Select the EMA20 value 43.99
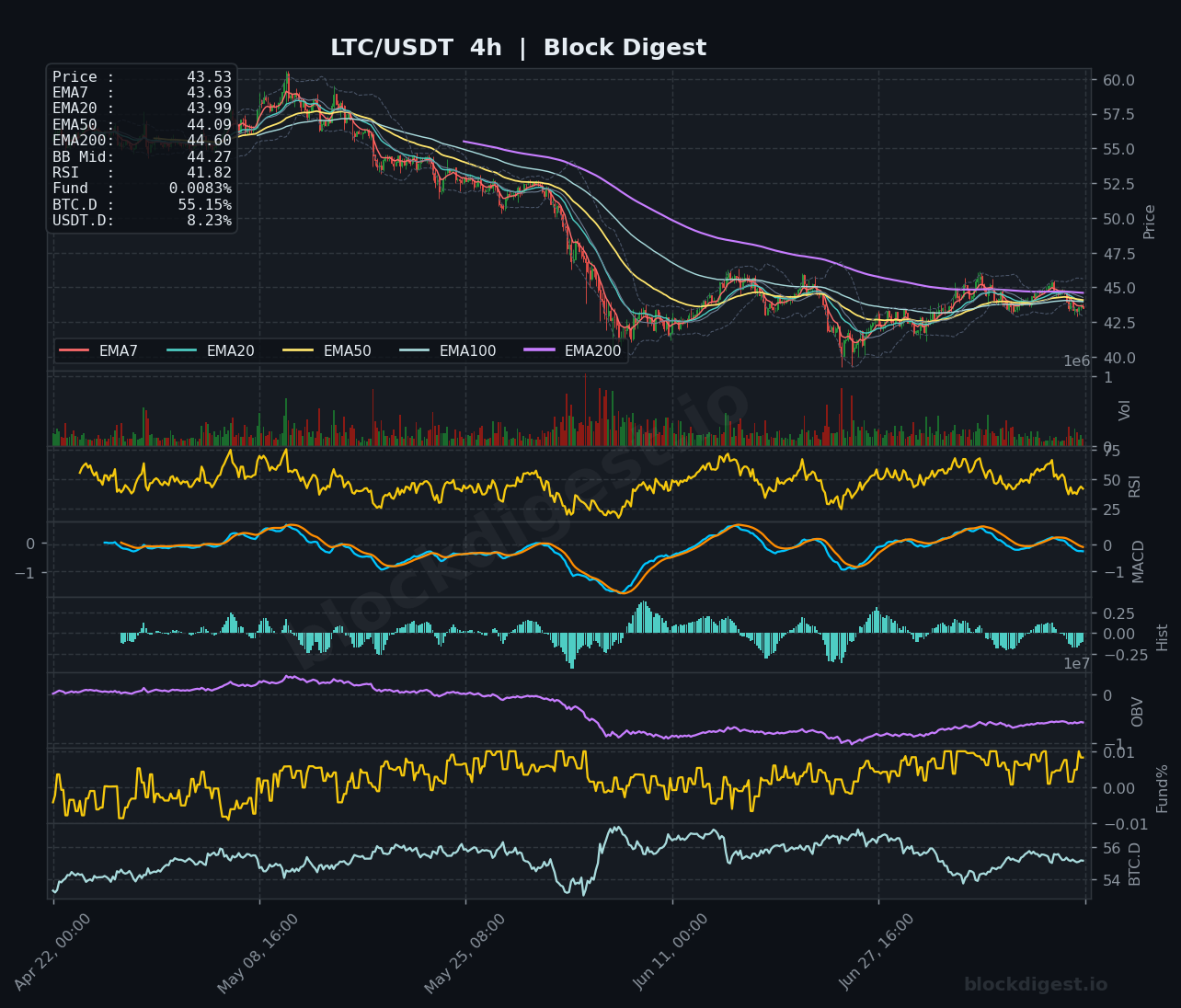 point(209,109)
